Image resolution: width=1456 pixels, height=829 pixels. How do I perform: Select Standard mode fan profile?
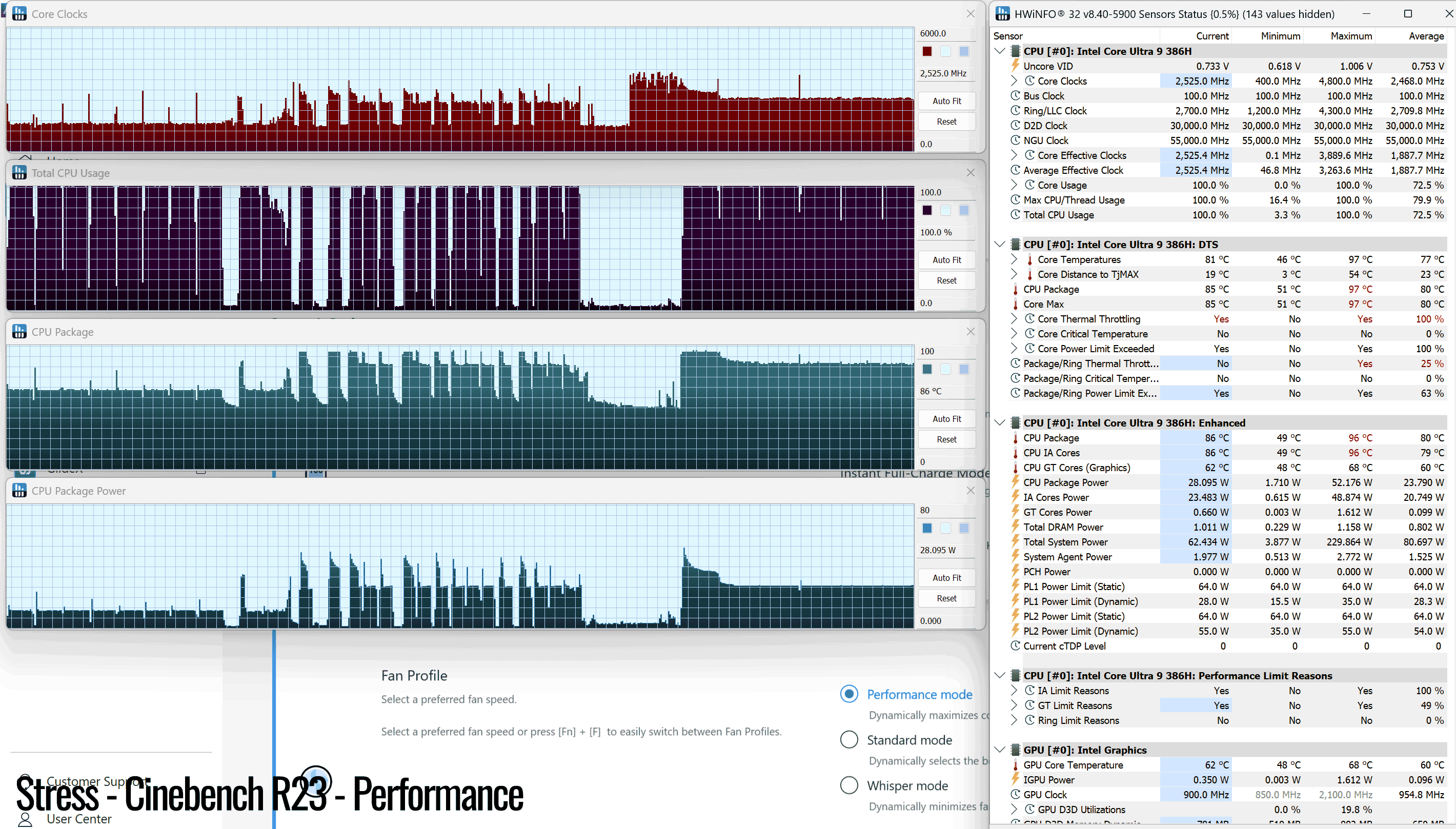click(x=849, y=740)
